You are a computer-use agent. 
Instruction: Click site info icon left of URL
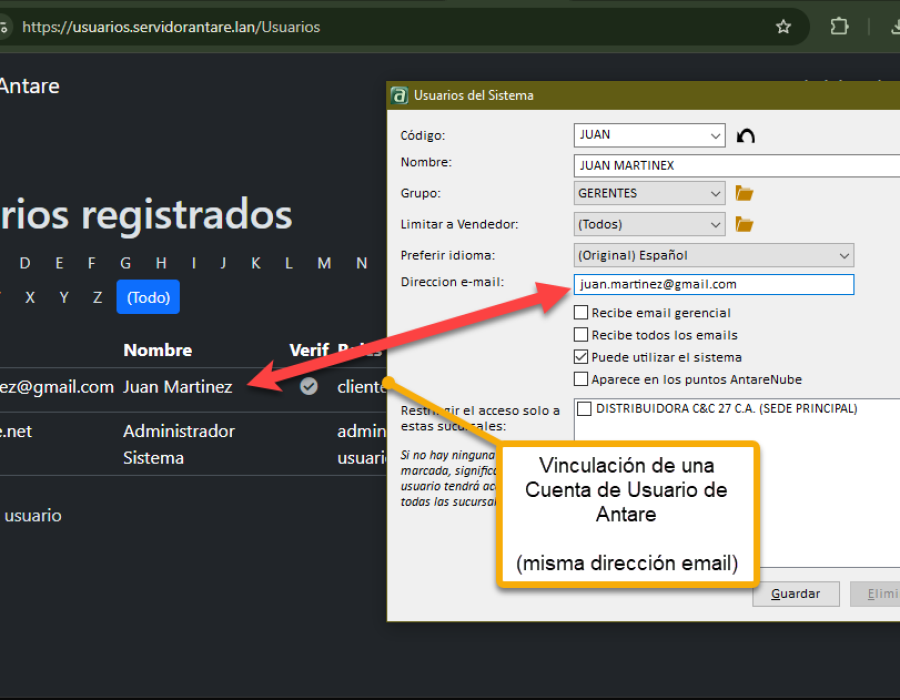pos(3,27)
